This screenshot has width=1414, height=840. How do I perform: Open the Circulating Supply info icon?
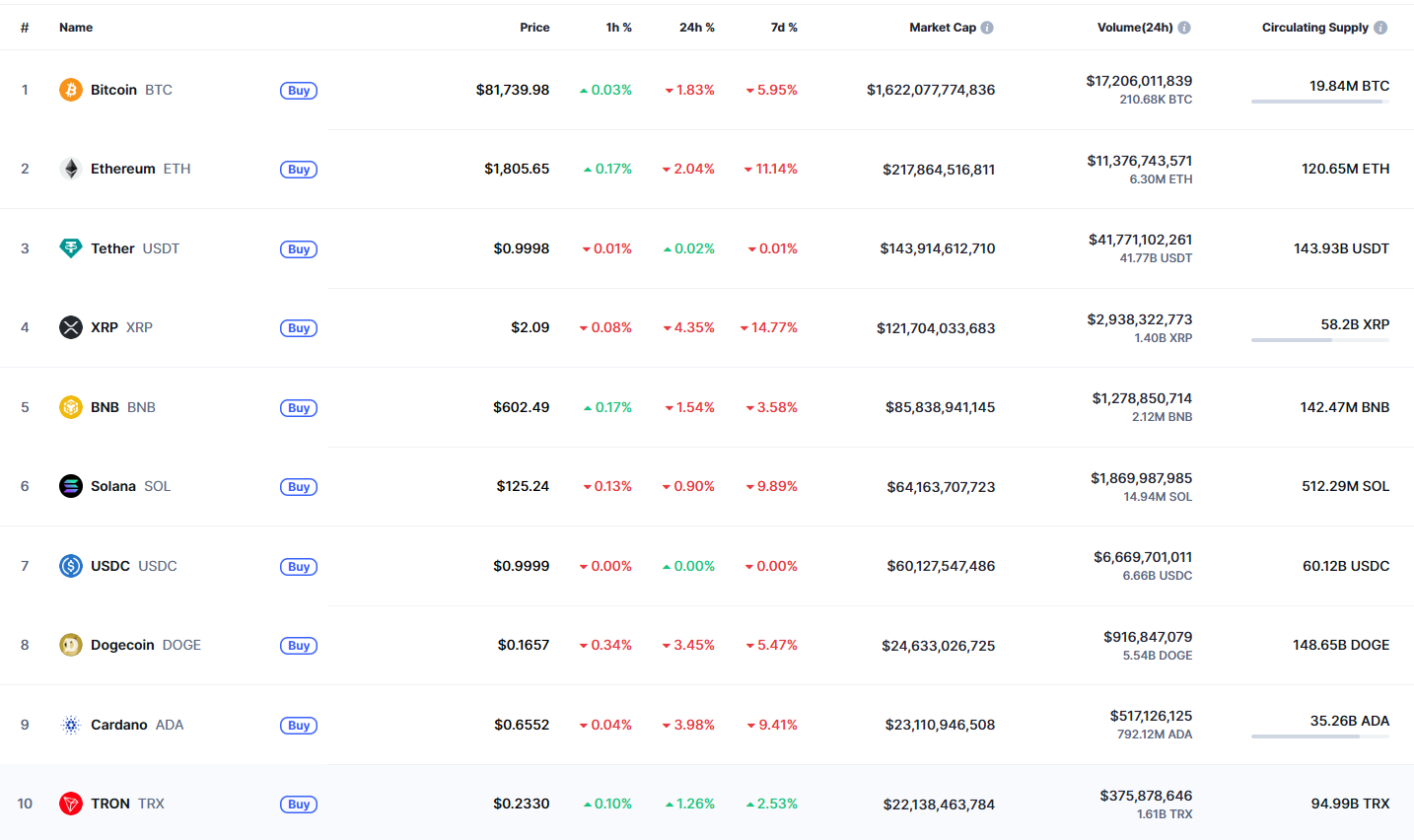point(1380,28)
